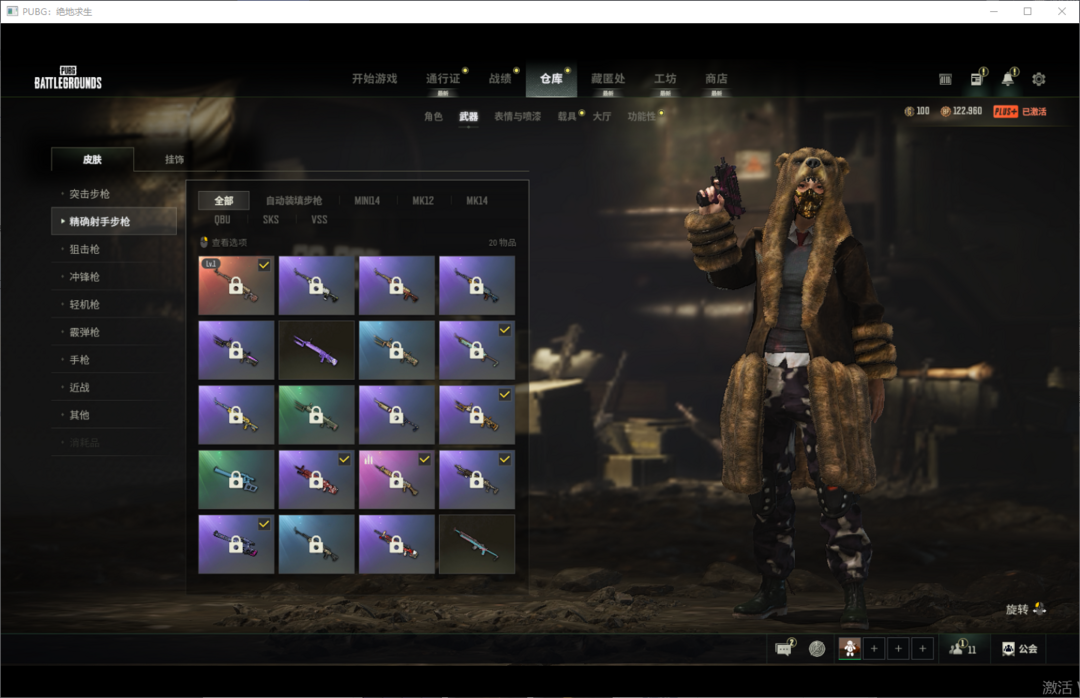Switch to the 通行证 top tab

pyautogui.click(x=443, y=79)
